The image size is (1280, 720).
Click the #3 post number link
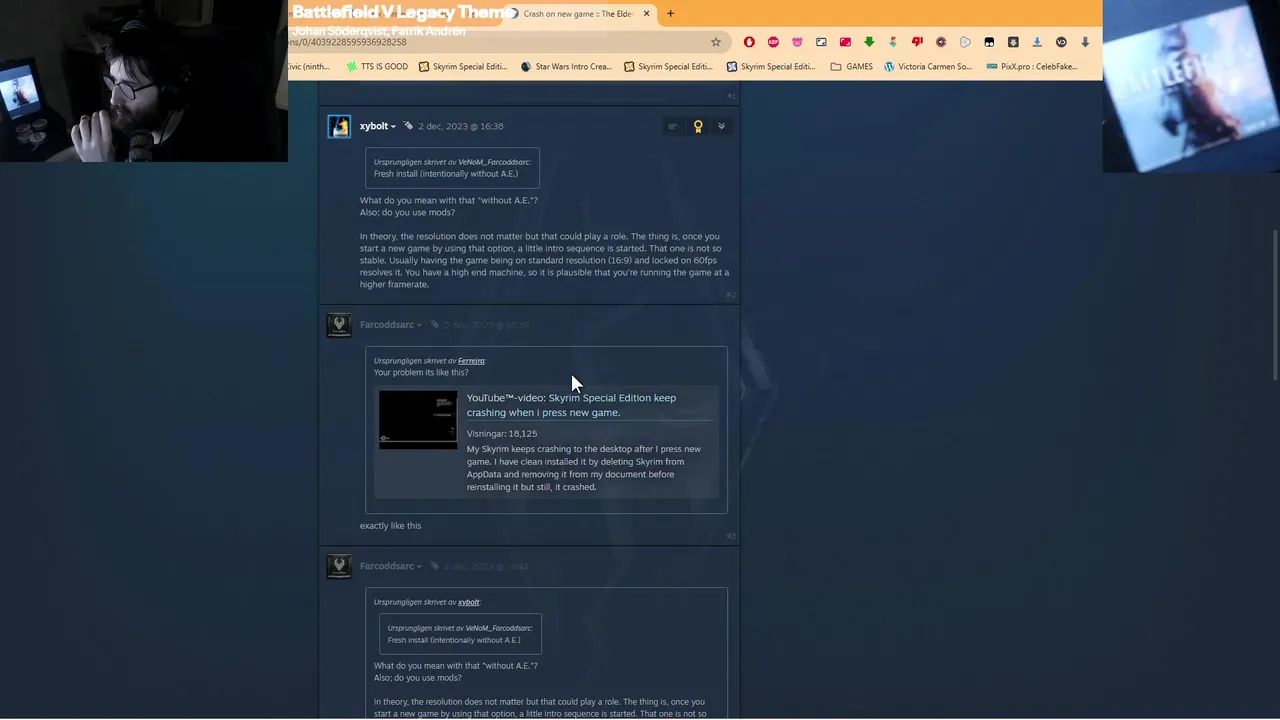[730, 536]
